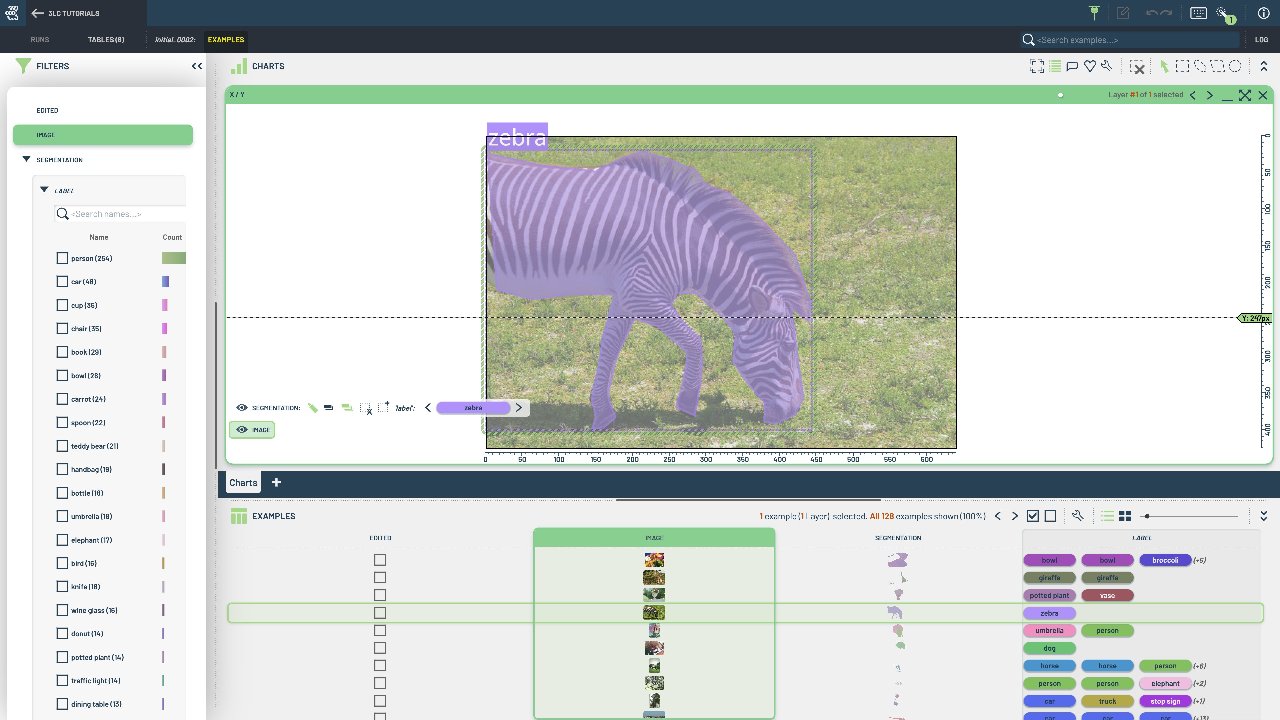
Task: Switch Examples panel to grid view
Action: pos(1125,516)
